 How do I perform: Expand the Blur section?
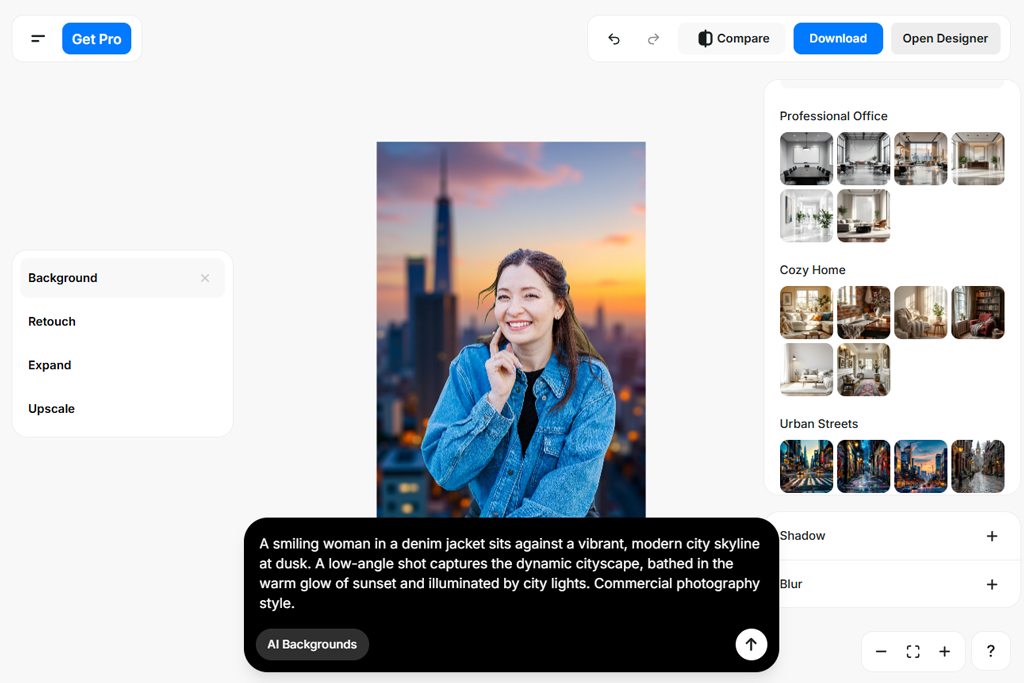click(x=991, y=584)
